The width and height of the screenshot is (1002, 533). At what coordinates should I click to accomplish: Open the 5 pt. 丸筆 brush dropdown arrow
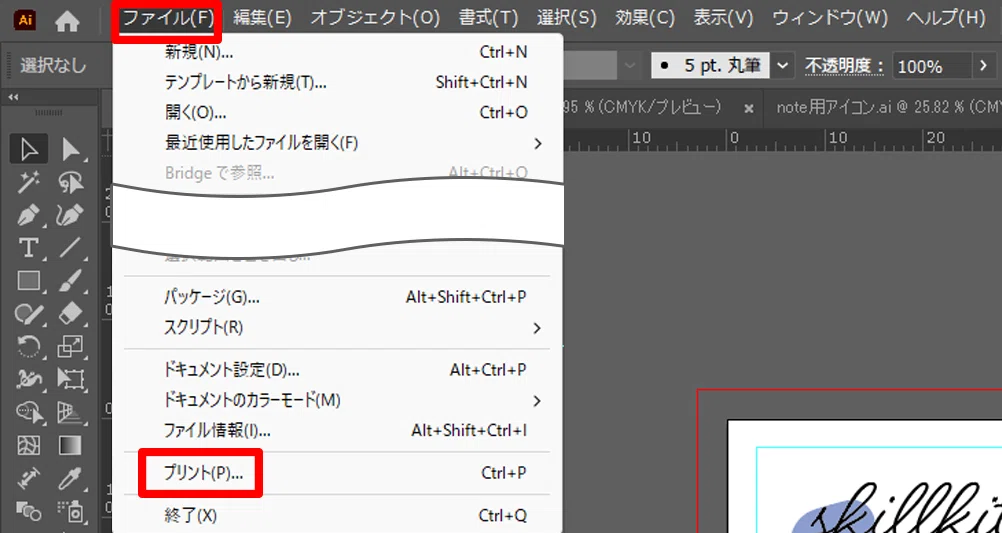783,65
